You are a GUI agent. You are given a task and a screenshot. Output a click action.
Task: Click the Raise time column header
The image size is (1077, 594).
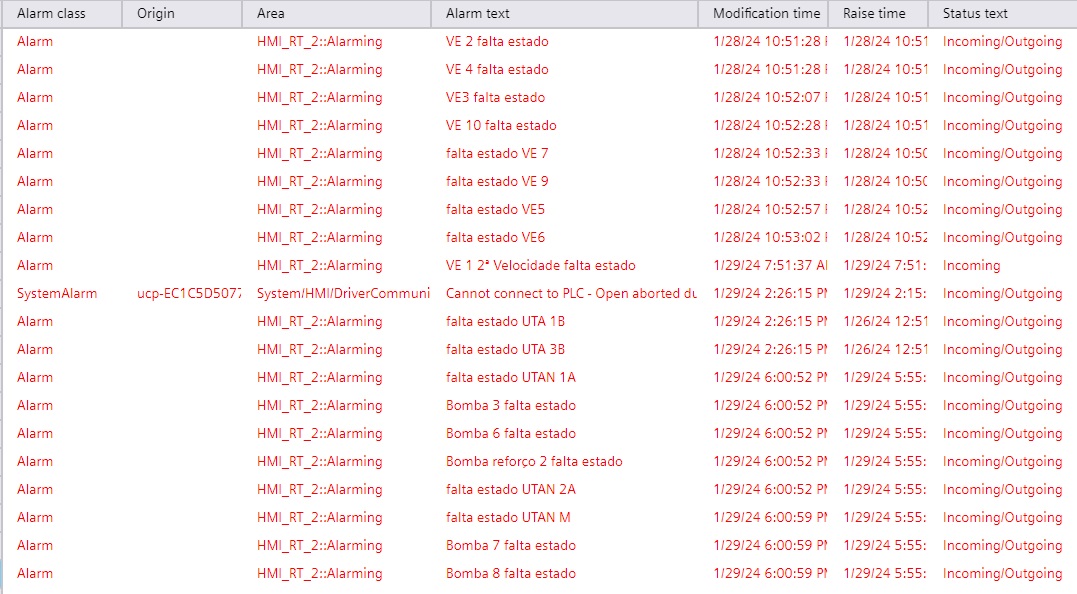pyautogui.click(x=878, y=14)
